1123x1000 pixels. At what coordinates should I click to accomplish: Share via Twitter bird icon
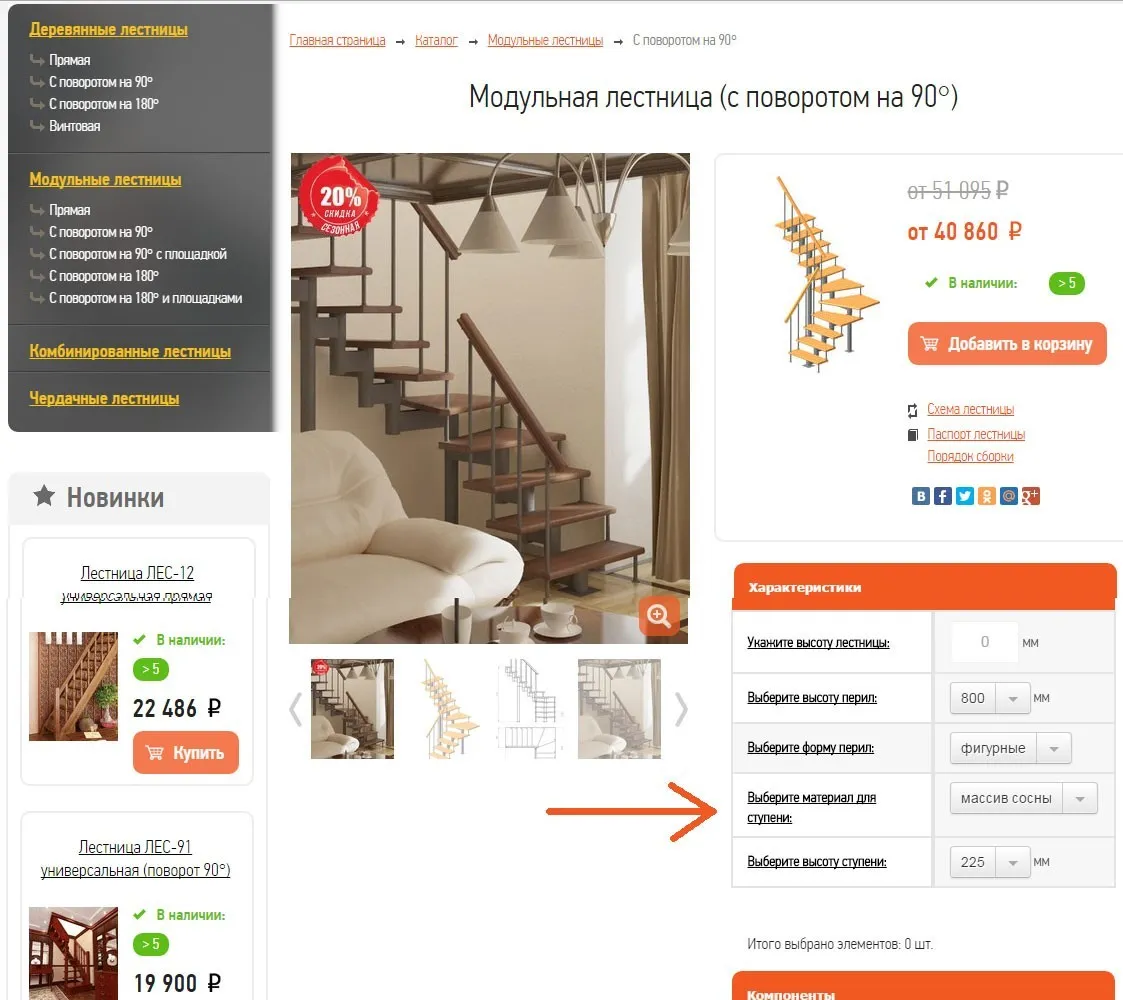point(965,496)
